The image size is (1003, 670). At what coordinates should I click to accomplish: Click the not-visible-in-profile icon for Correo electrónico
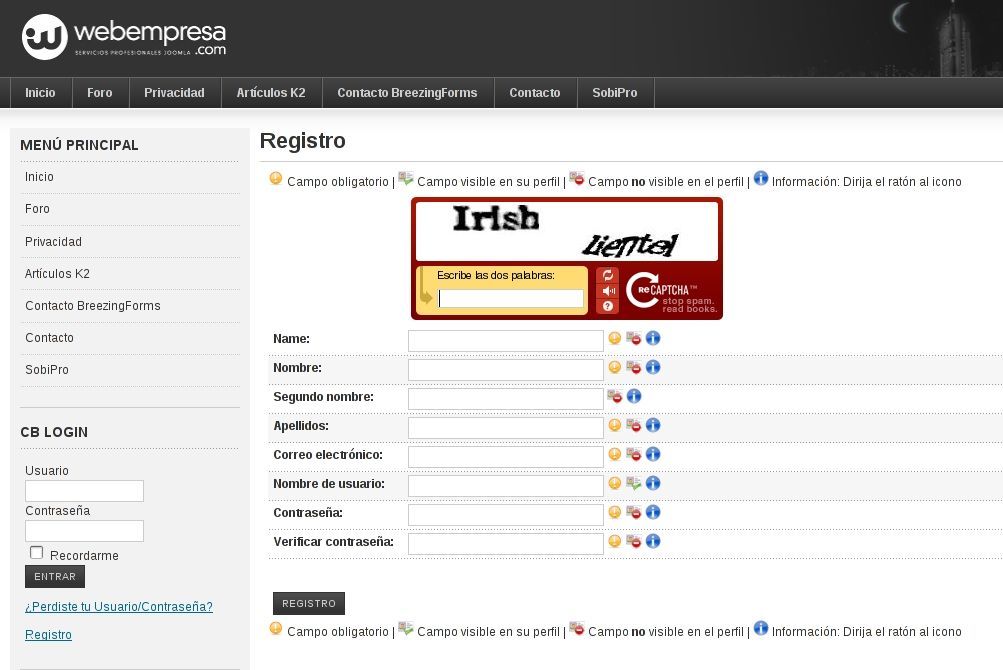pyautogui.click(x=633, y=454)
